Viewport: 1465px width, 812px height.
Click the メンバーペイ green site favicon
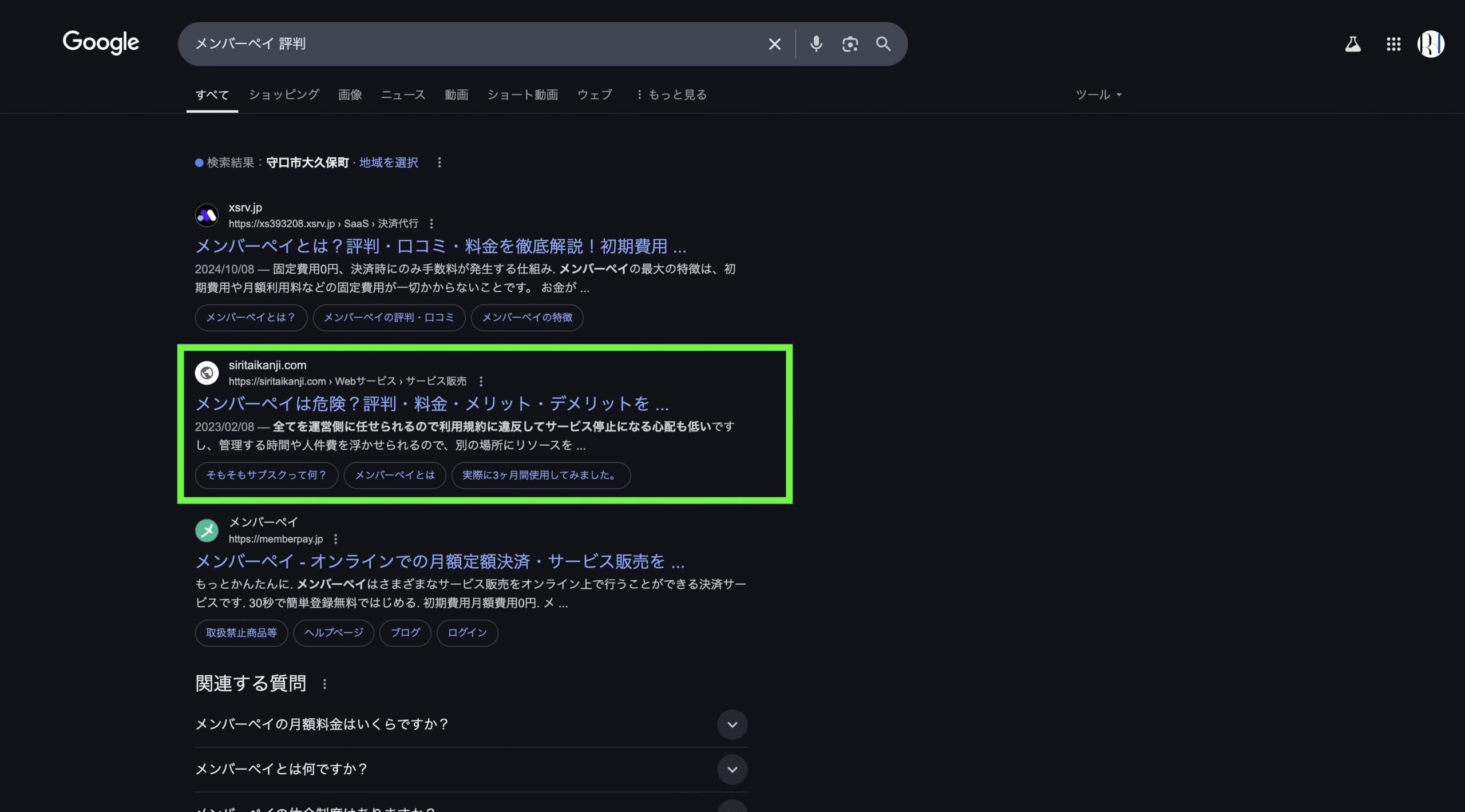click(207, 530)
